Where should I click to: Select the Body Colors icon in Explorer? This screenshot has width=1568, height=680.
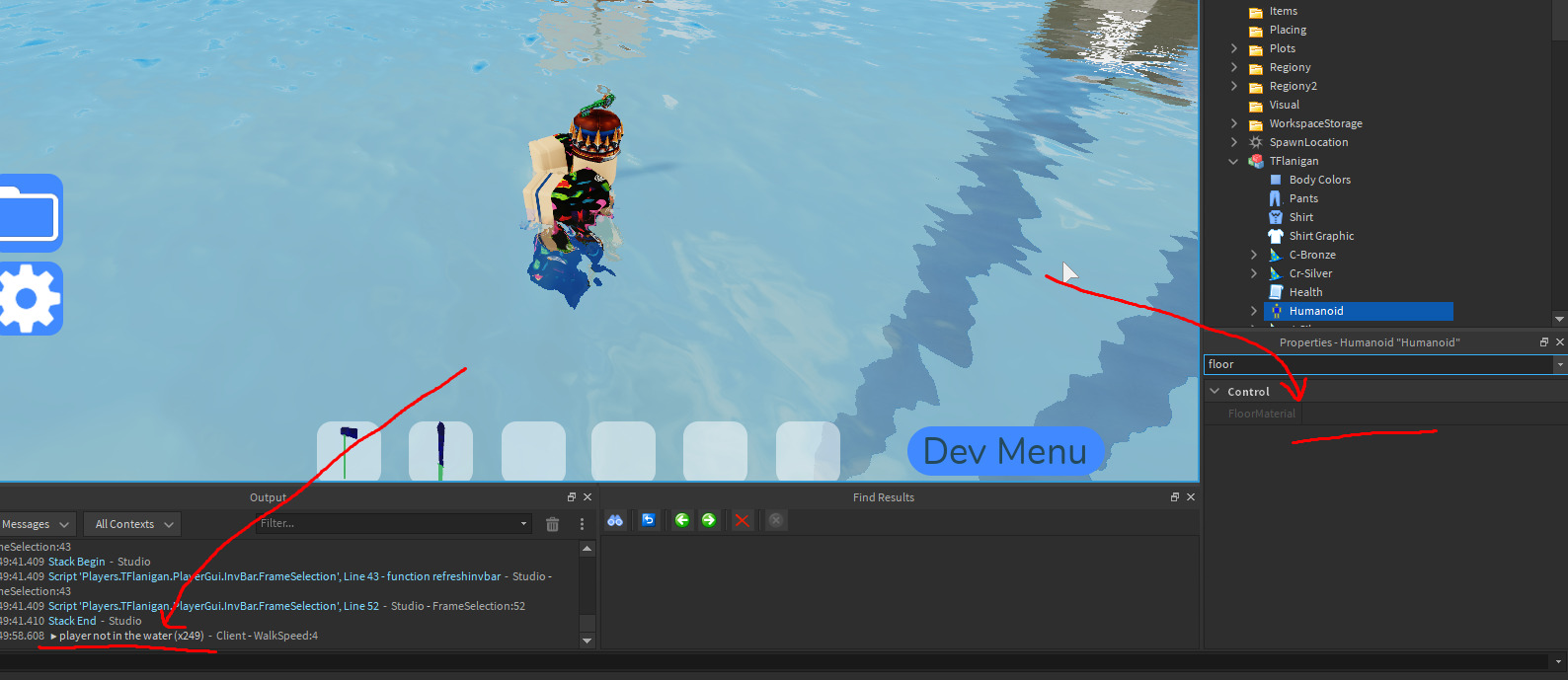pos(1276,180)
